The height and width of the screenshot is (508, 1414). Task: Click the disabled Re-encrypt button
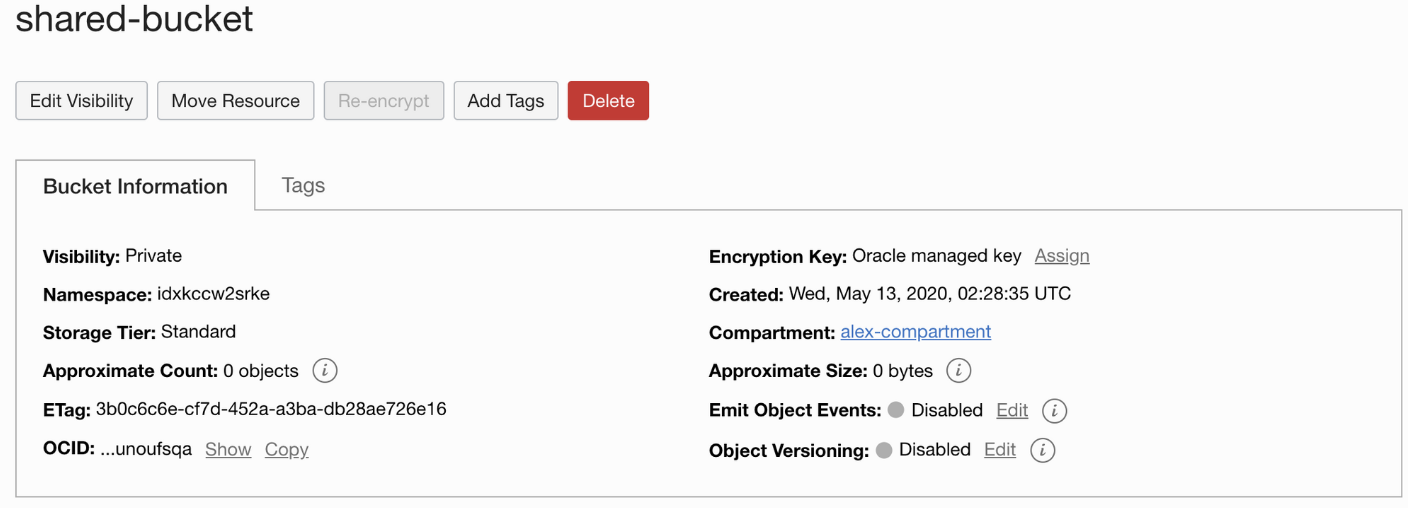click(384, 101)
